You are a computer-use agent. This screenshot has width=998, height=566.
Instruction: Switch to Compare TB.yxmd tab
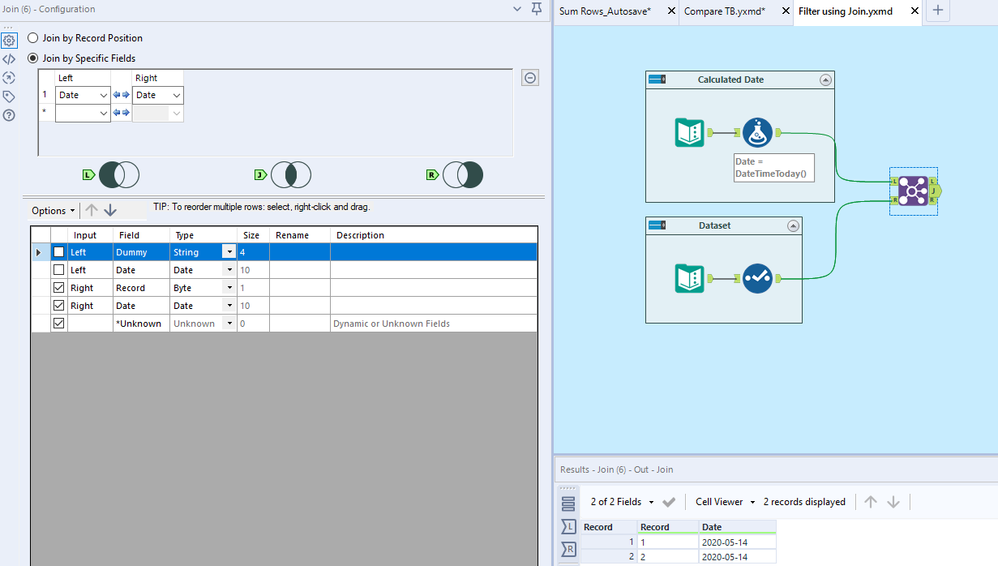coord(724,11)
